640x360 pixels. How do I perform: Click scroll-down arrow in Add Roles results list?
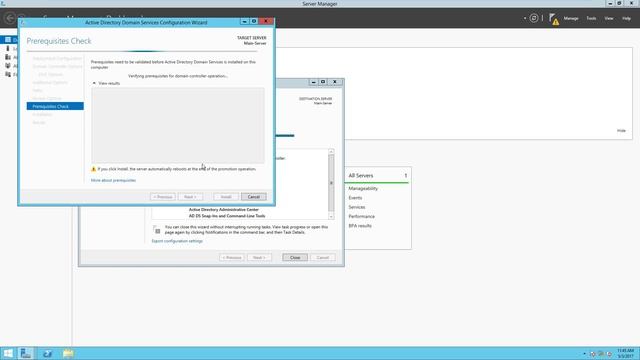(x=331, y=217)
